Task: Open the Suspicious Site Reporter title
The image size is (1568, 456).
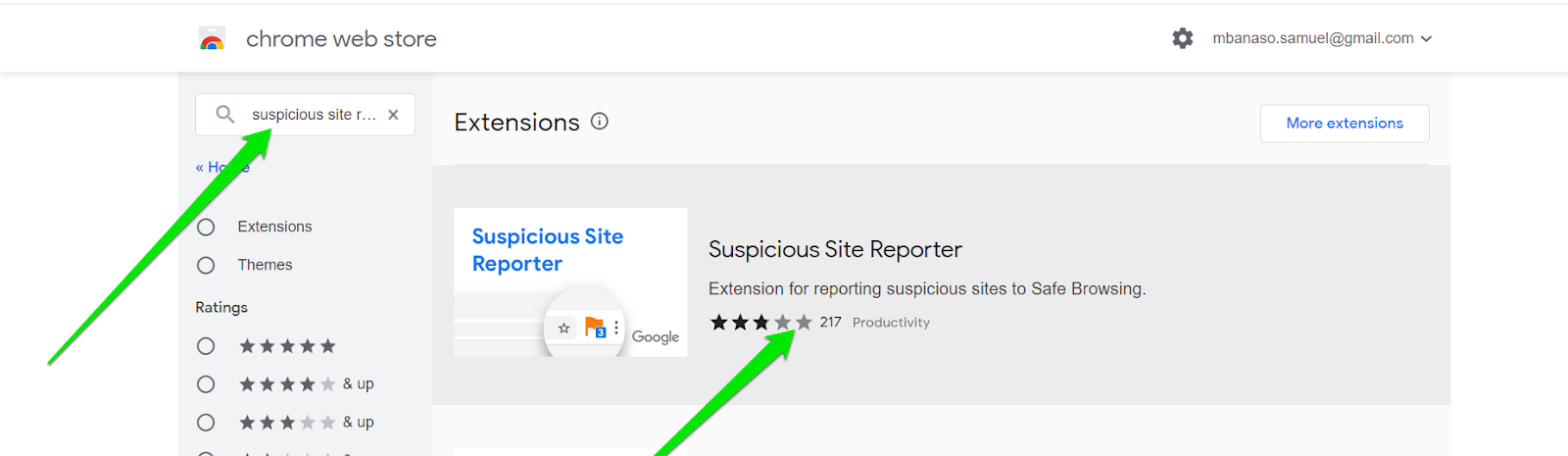Action: [835, 249]
